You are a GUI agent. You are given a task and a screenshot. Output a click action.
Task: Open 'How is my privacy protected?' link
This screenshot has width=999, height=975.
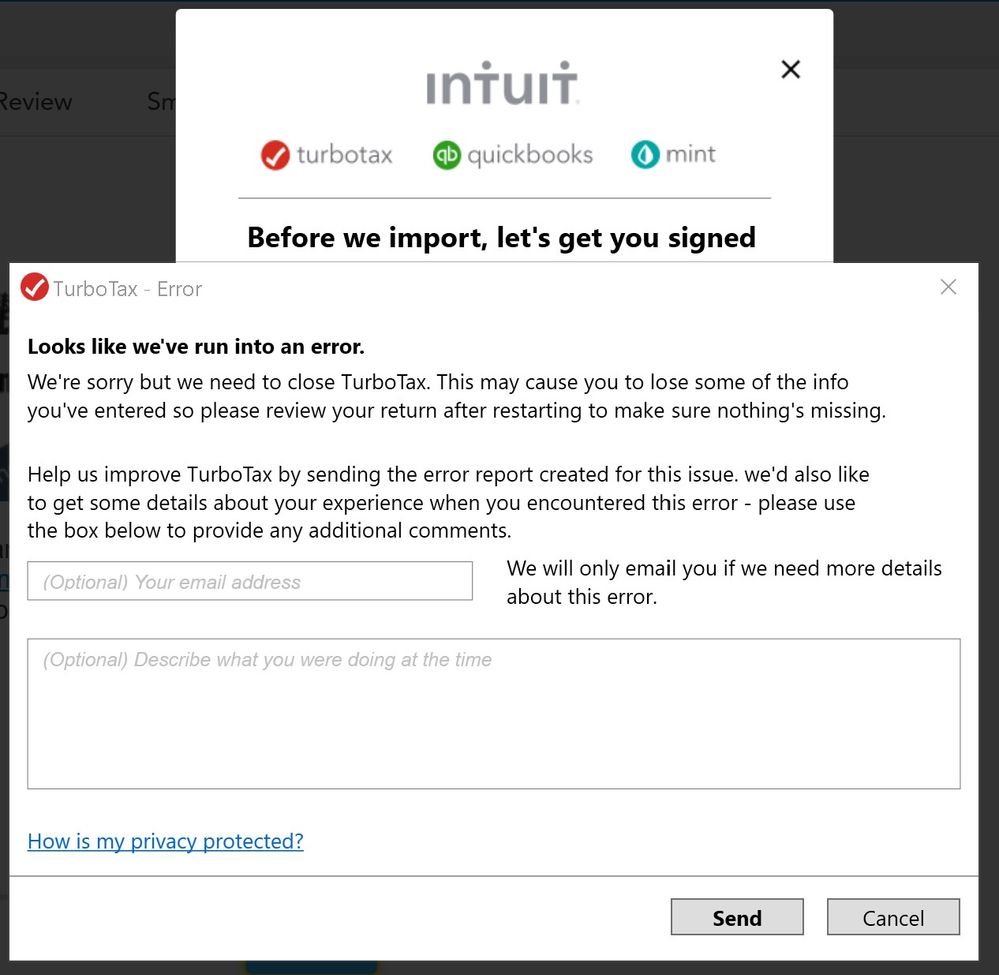click(165, 841)
